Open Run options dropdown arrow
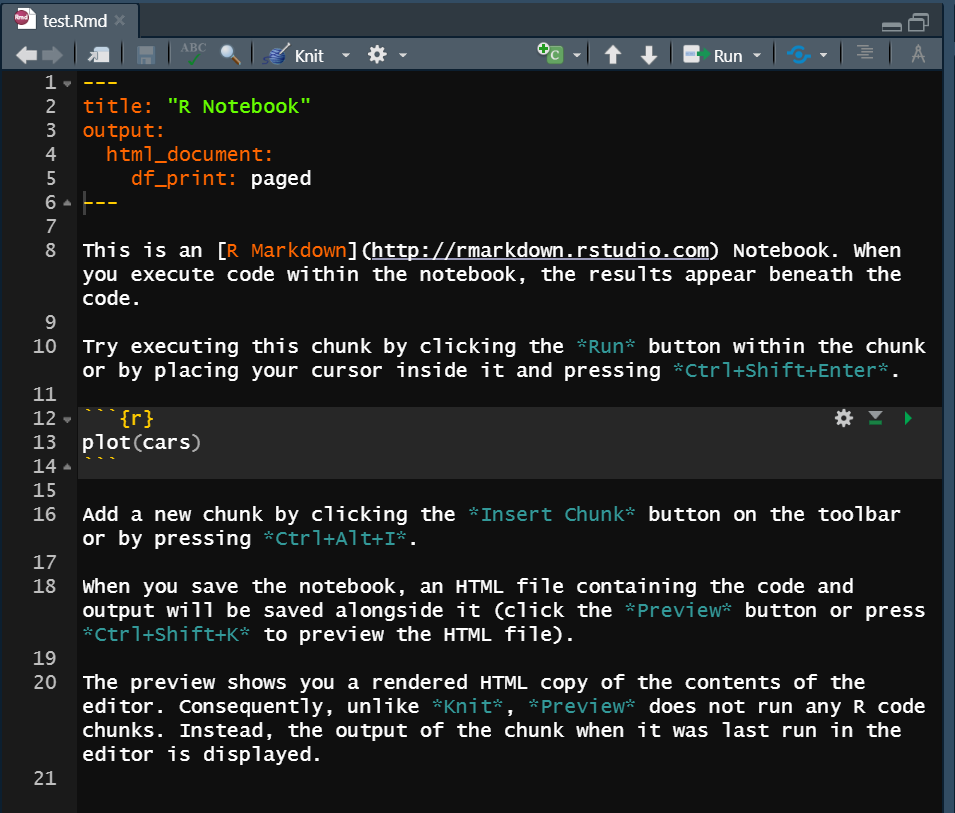This screenshot has width=955, height=813. (x=757, y=55)
